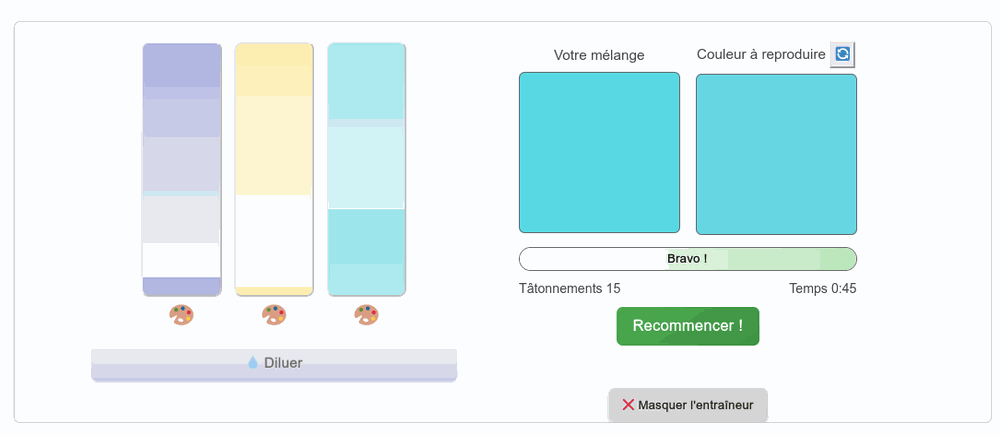
Task: Click the target color square to reproduce
Action: 776,153
